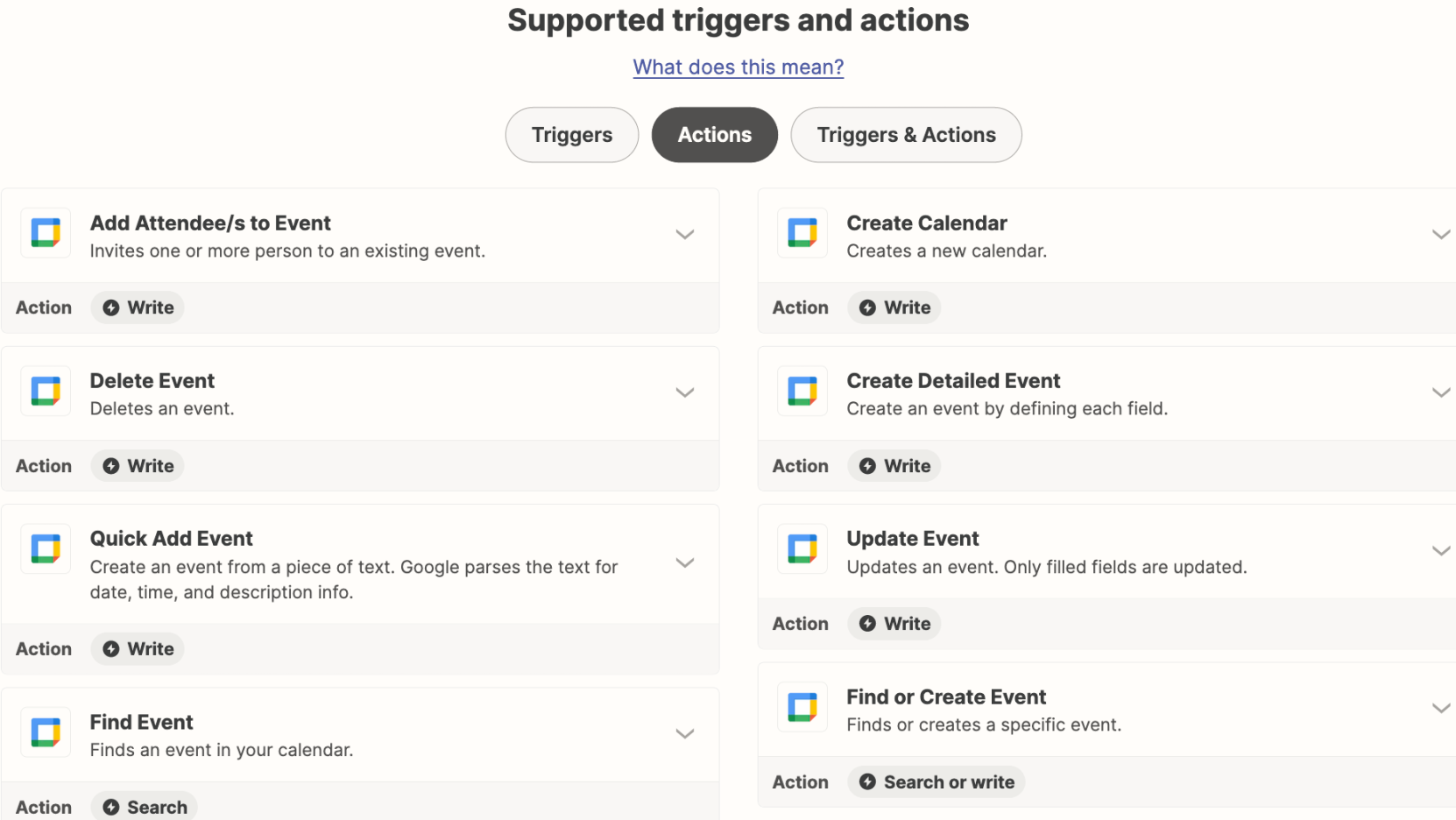Screen dimensions: 1456x820
Task: Click the 'Delete Event' title
Action: (152, 381)
